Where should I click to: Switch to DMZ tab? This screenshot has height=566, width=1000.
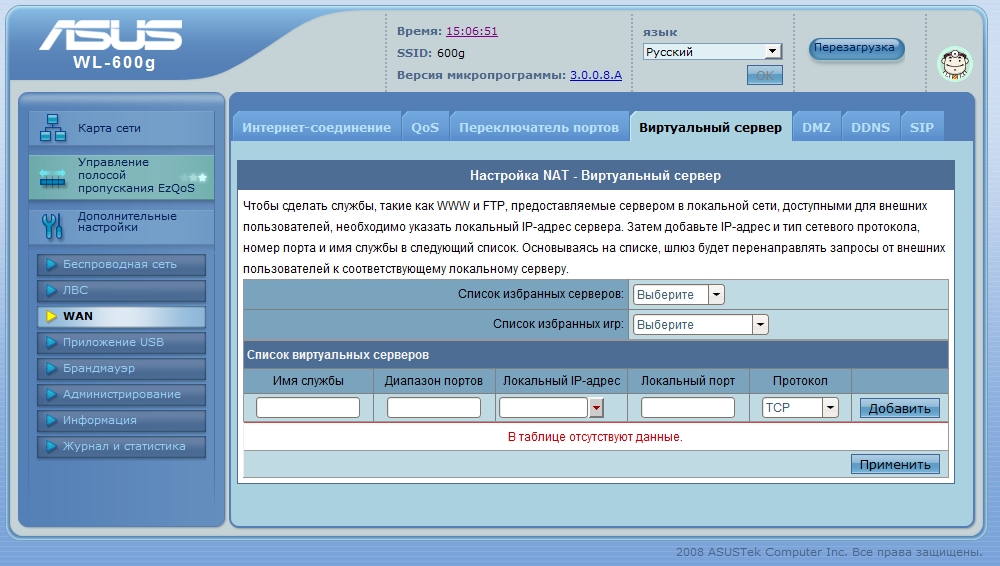coord(816,128)
